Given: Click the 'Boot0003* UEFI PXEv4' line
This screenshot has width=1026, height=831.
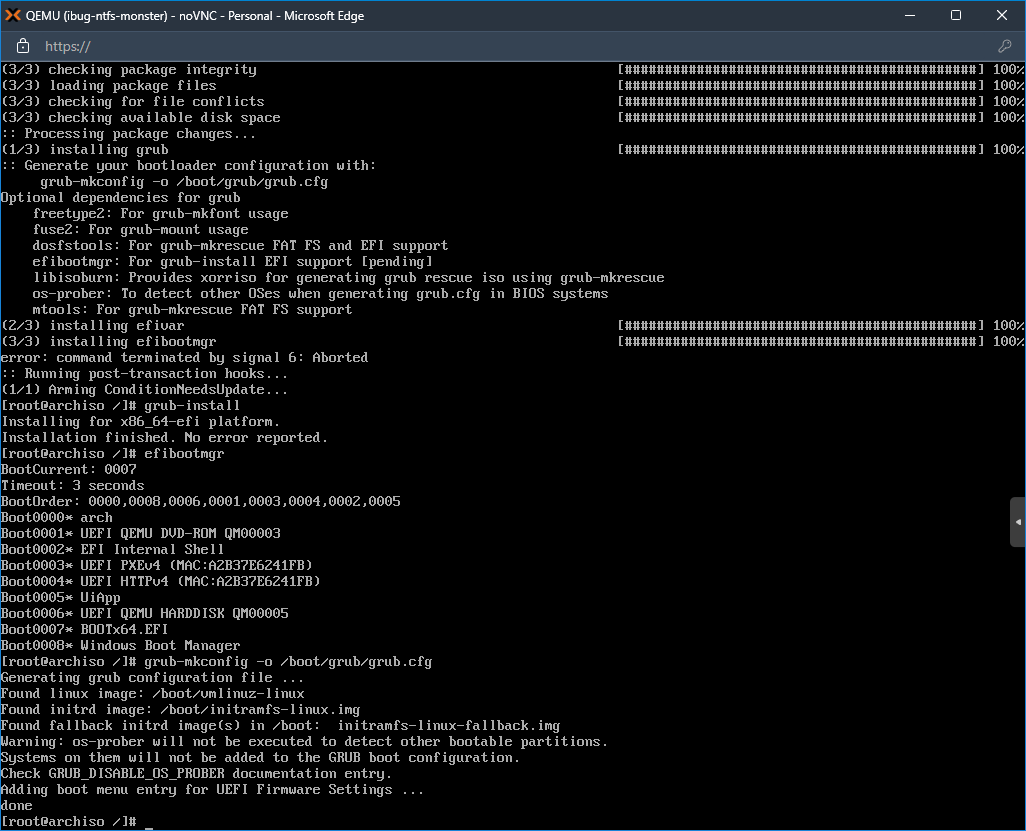Looking at the screenshot, I should [157, 565].
